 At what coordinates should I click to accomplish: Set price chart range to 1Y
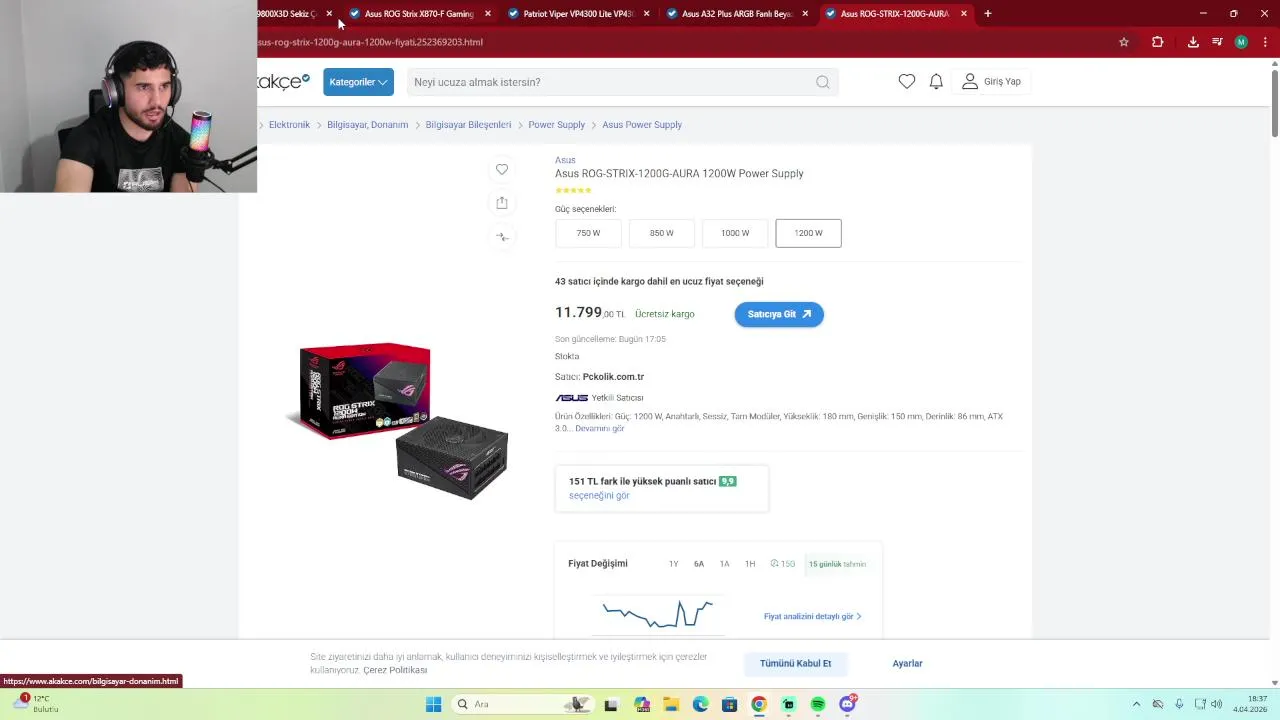(673, 564)
